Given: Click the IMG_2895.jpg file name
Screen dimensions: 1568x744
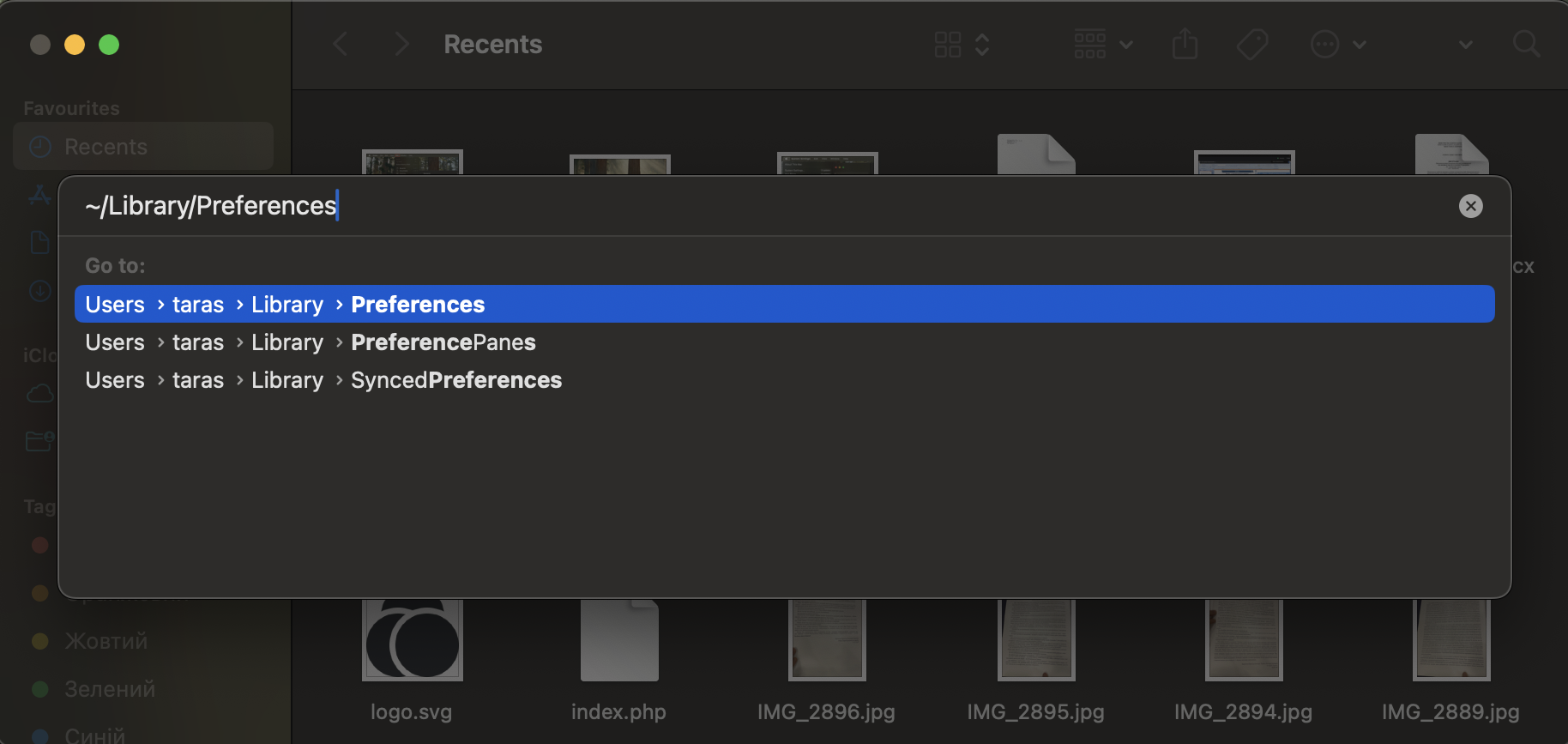Looking at the screenshot, I should point(1035,712).
